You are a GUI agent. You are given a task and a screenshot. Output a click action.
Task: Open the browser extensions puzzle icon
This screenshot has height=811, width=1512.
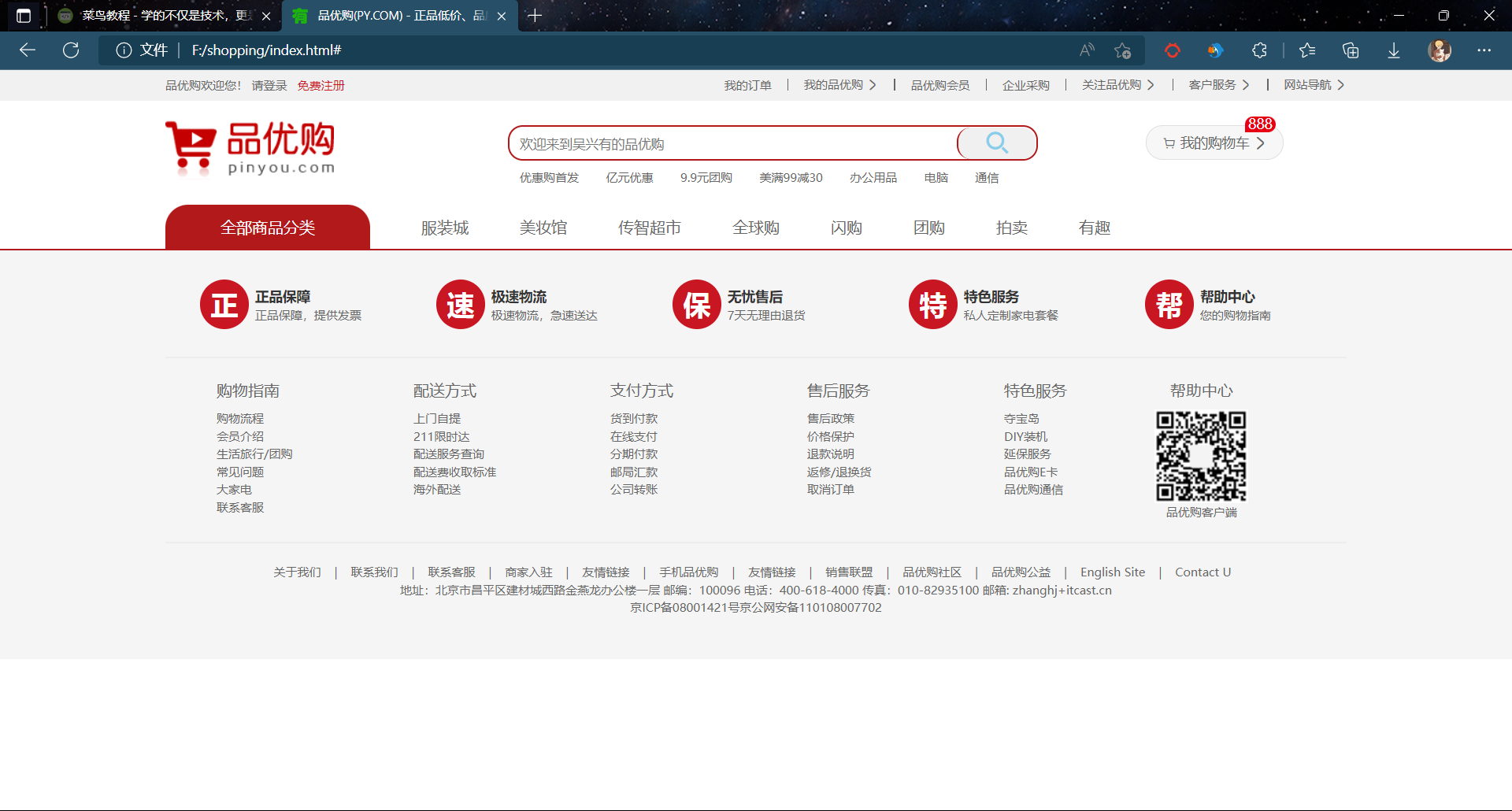1259,50
